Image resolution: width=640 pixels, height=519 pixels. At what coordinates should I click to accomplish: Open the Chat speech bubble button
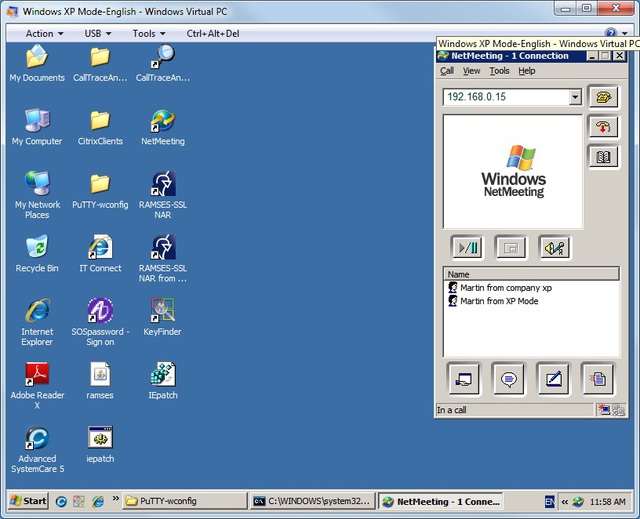509,379
